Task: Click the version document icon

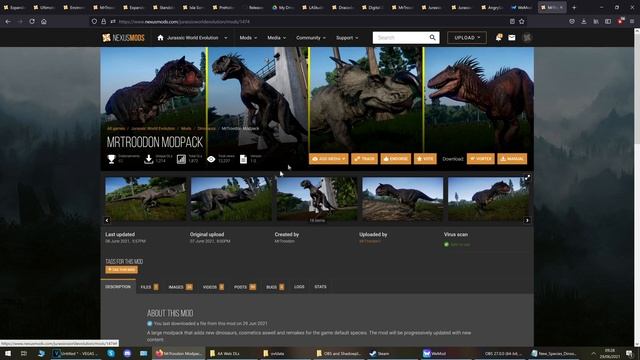Action: coord(243,159)
